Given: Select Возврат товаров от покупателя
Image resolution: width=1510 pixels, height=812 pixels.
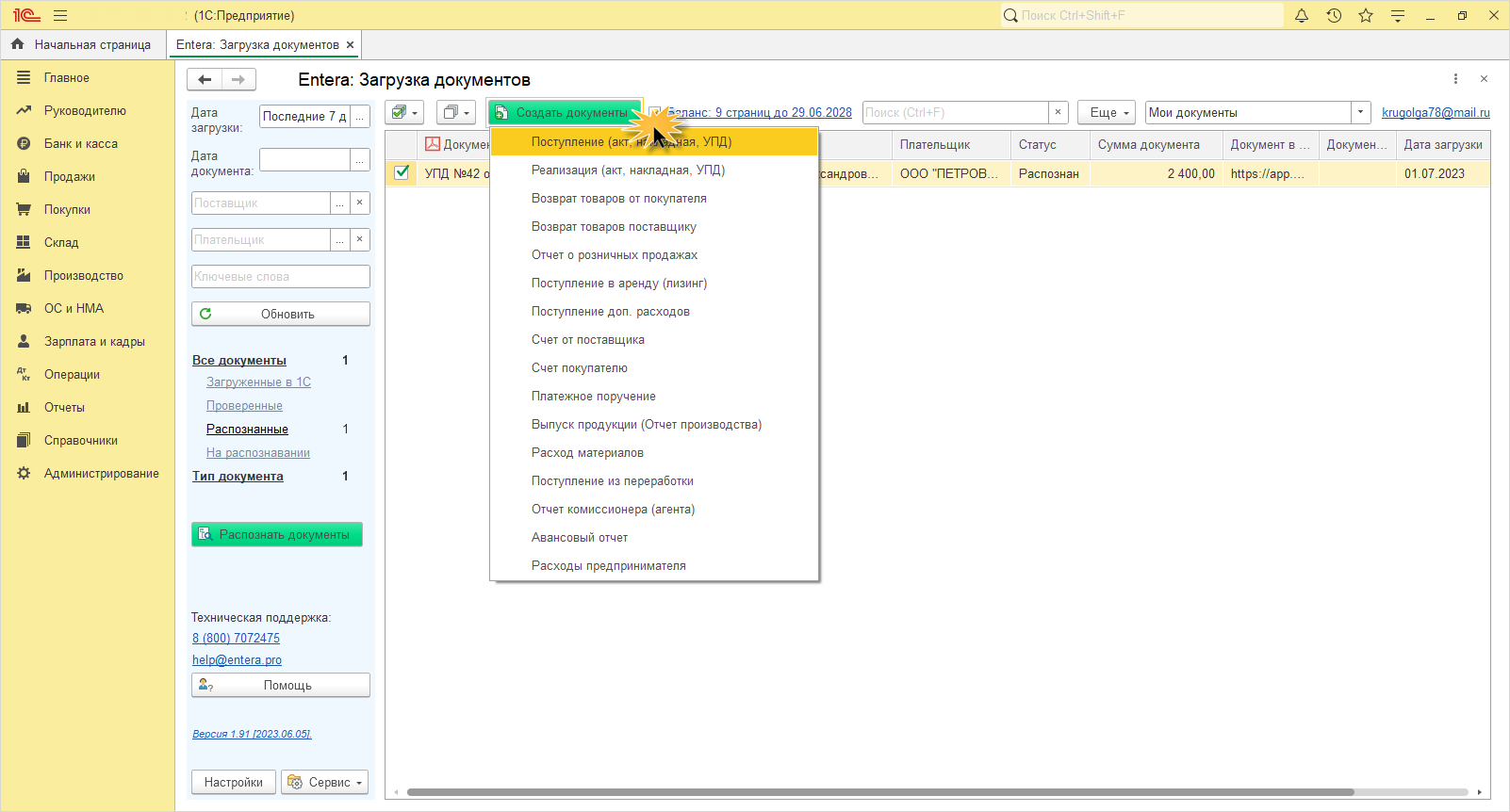Looking at the screenshot, I should [x=654, y=199].
